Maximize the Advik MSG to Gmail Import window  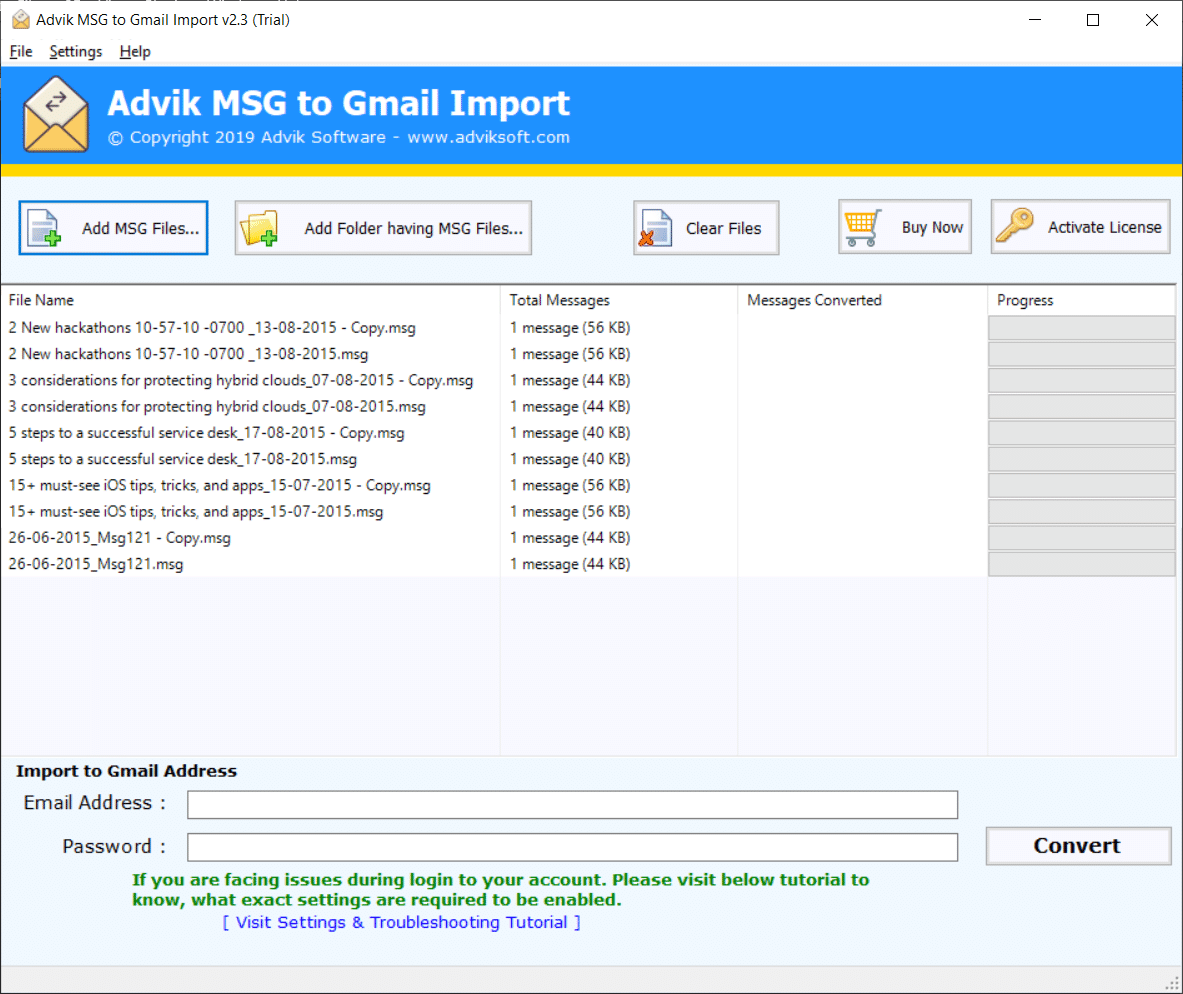[x=1092, y=20]
